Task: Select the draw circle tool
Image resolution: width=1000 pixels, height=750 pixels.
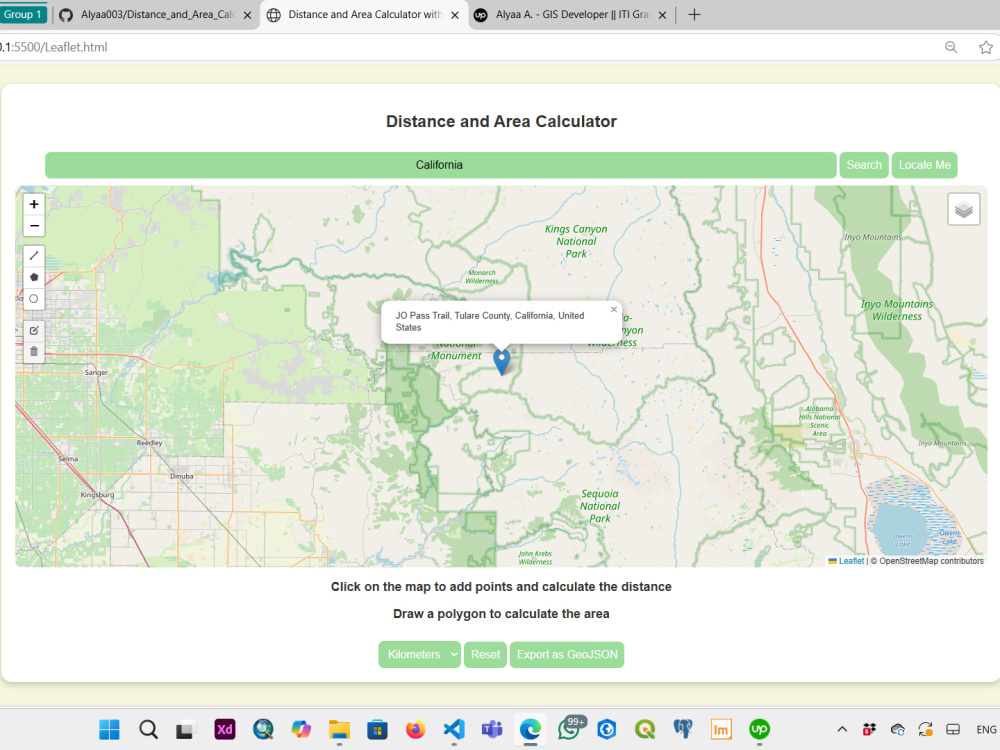Action: click(34, 298)
